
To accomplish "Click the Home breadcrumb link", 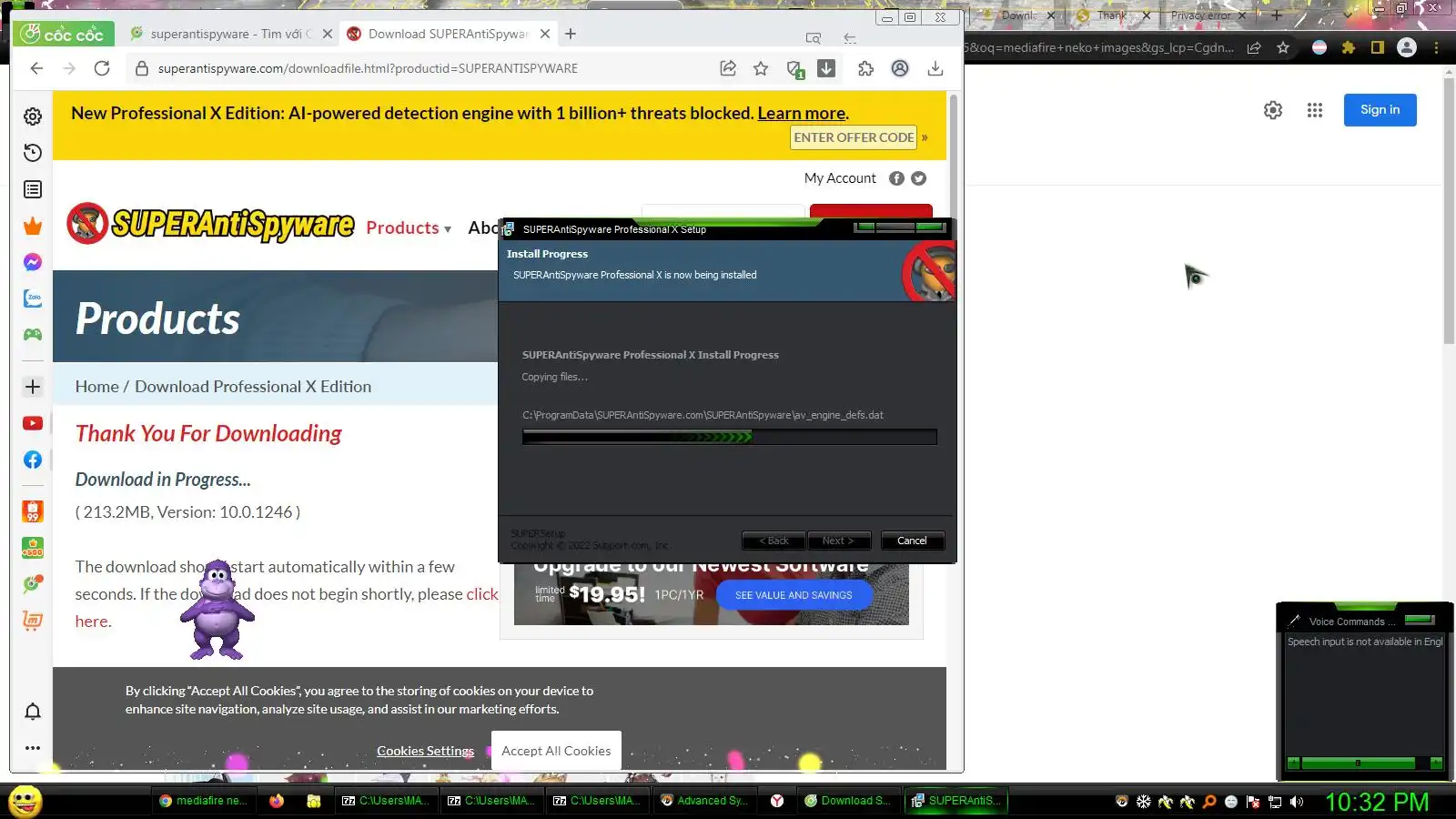I will click(x=96, y=387).
